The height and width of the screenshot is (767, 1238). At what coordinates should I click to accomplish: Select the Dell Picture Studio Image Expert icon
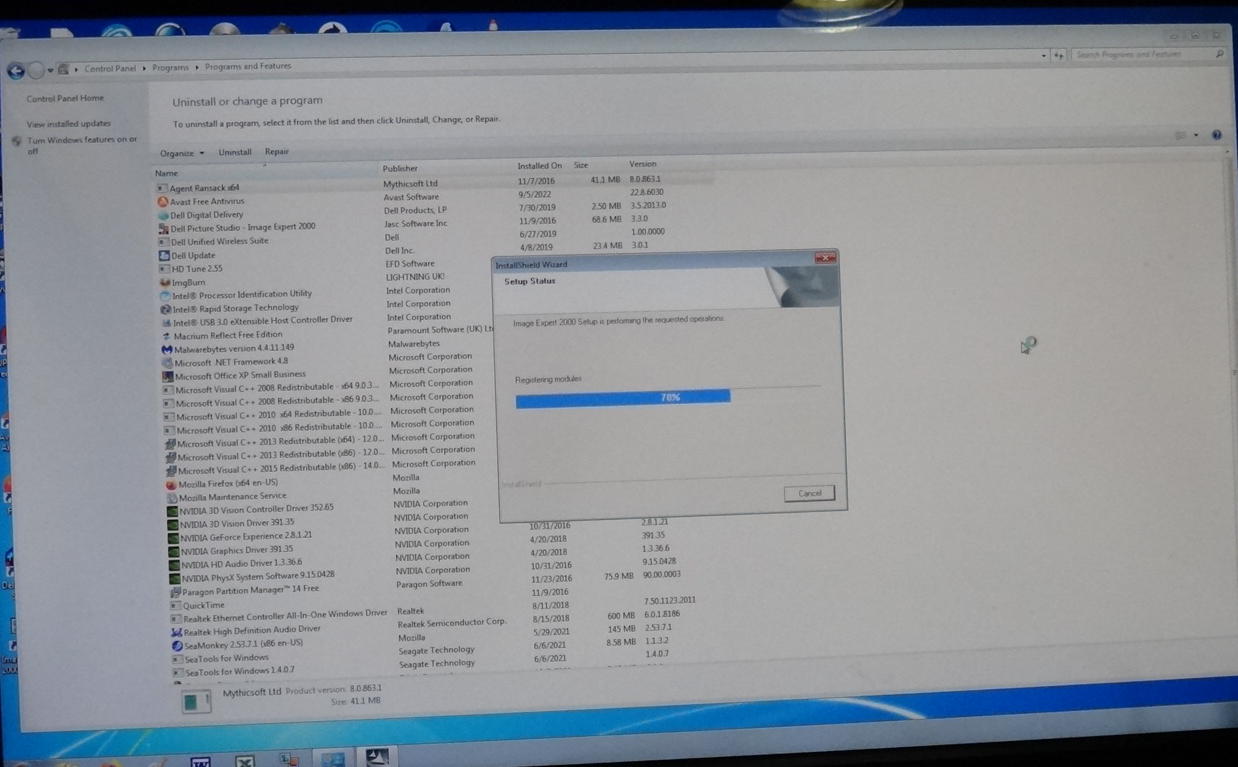(x=164, y=228)
